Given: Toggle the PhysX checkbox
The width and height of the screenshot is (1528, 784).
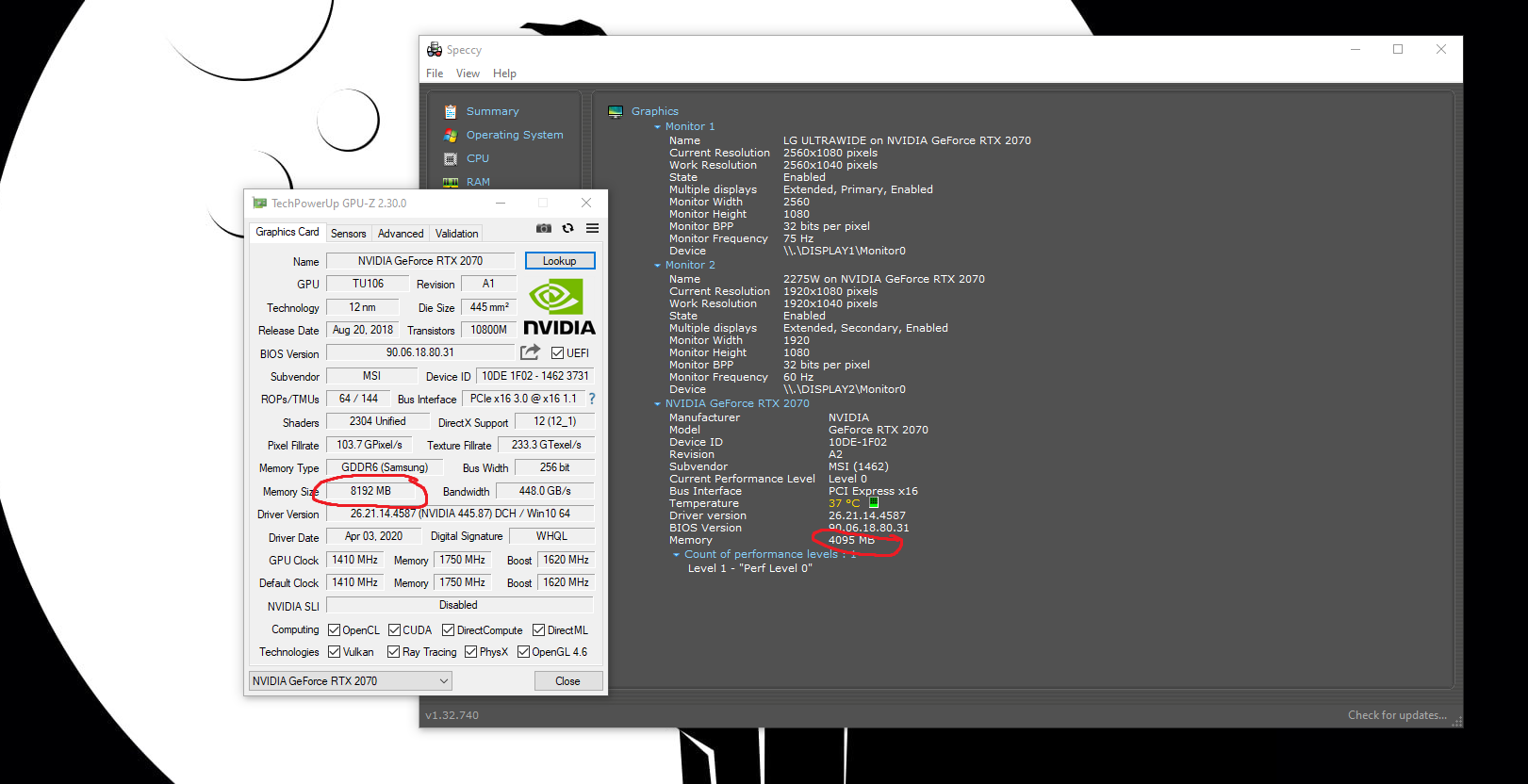Looking at the screenshot, I should [x=470, y=651].
